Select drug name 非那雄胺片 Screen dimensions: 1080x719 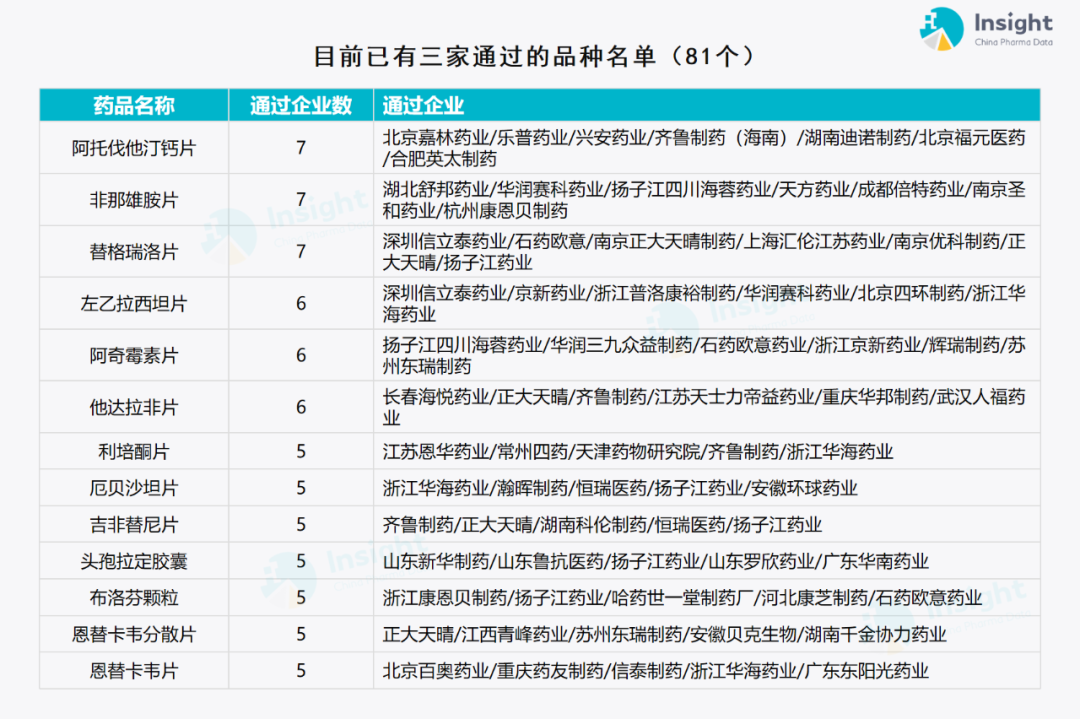[x=134, y=200]
